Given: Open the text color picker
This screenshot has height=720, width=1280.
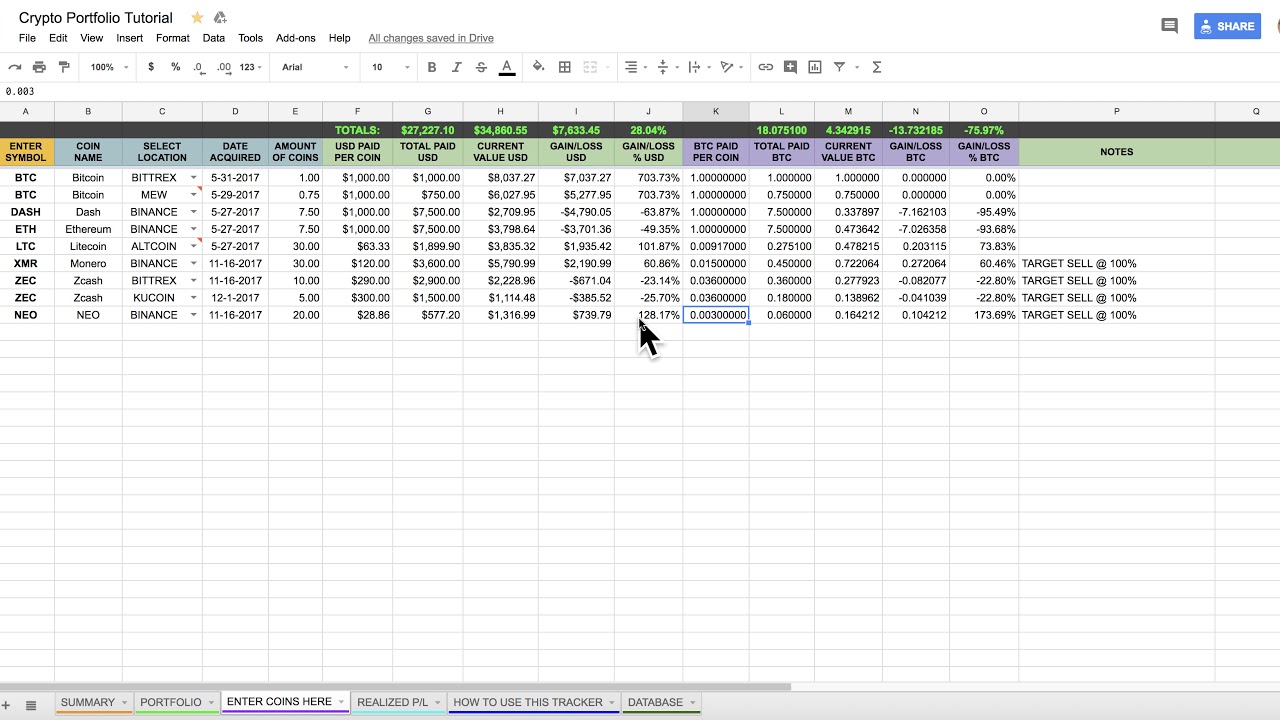Looking at the screenshot, I should (507, 67).
